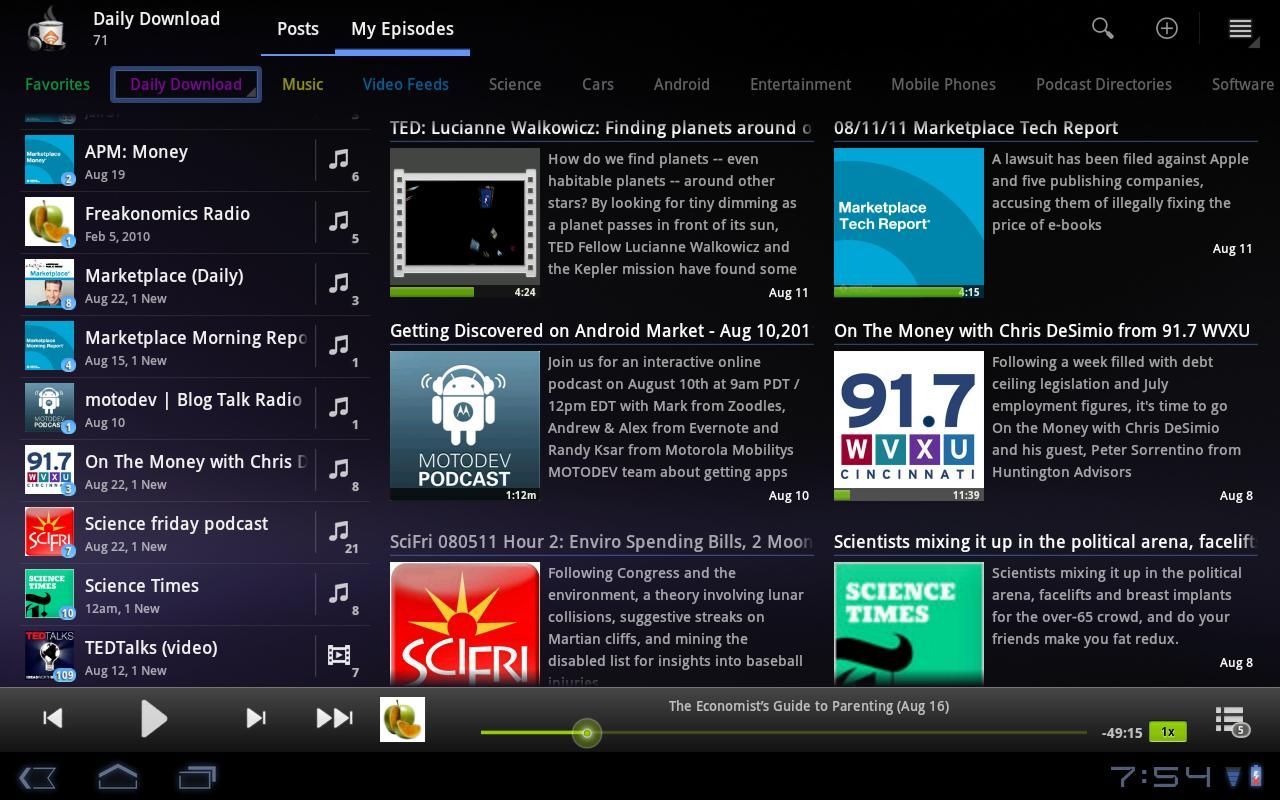Play the currently loaded episode
The width and height of the screenshot is (1280, 800).
(154, 718)
